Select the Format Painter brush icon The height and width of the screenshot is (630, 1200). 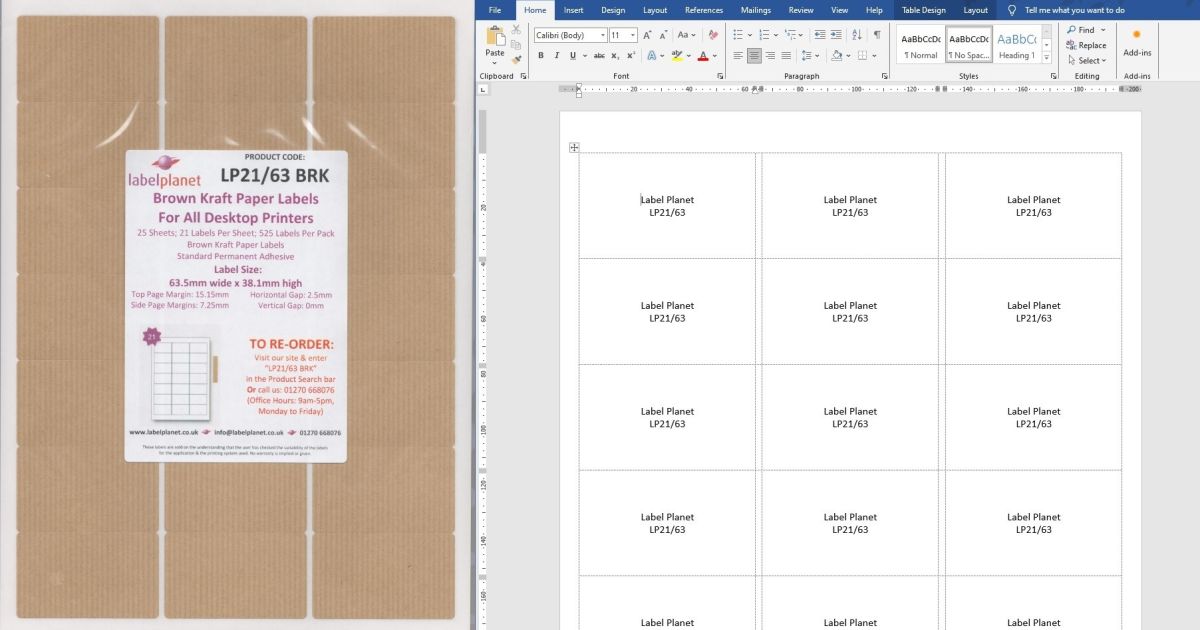pos(516,60)
